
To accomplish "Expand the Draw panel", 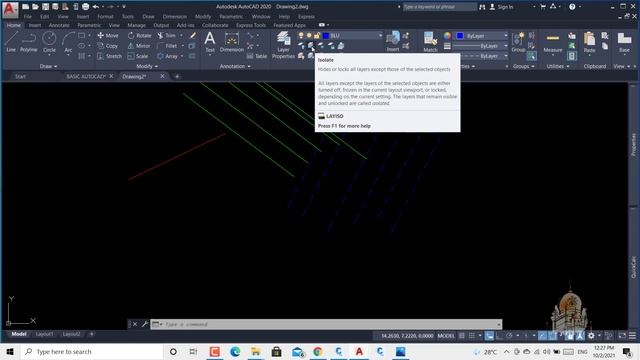I will (x=49, y=66).
